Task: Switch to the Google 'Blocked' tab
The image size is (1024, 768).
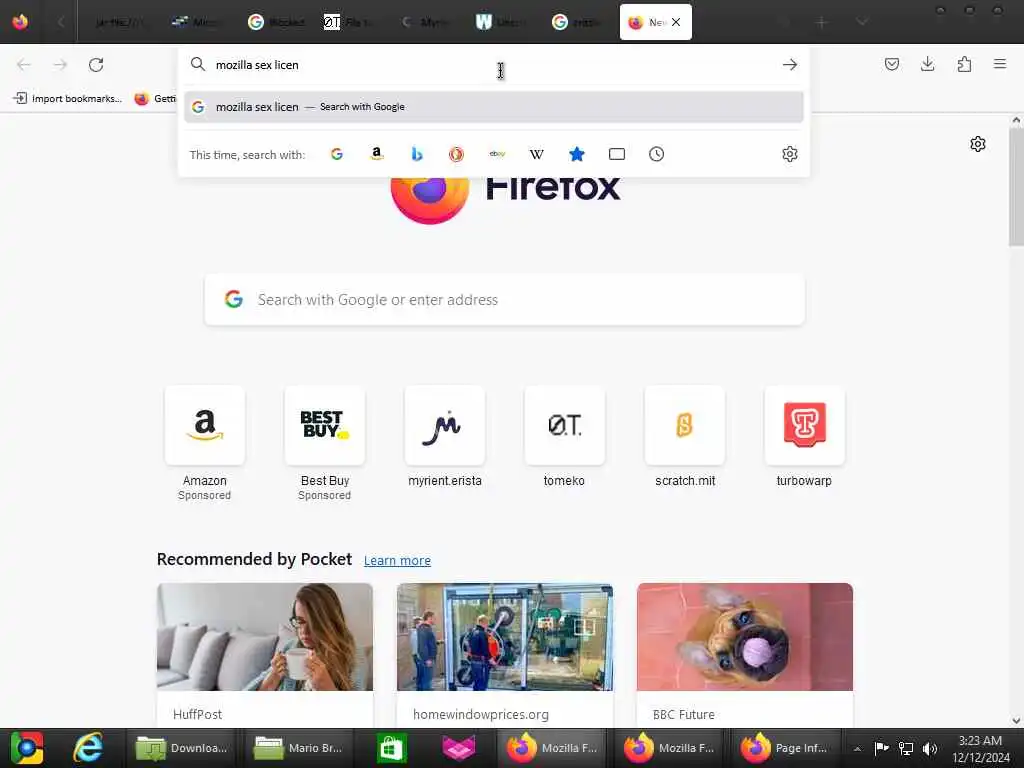Action: click(277, 22)
